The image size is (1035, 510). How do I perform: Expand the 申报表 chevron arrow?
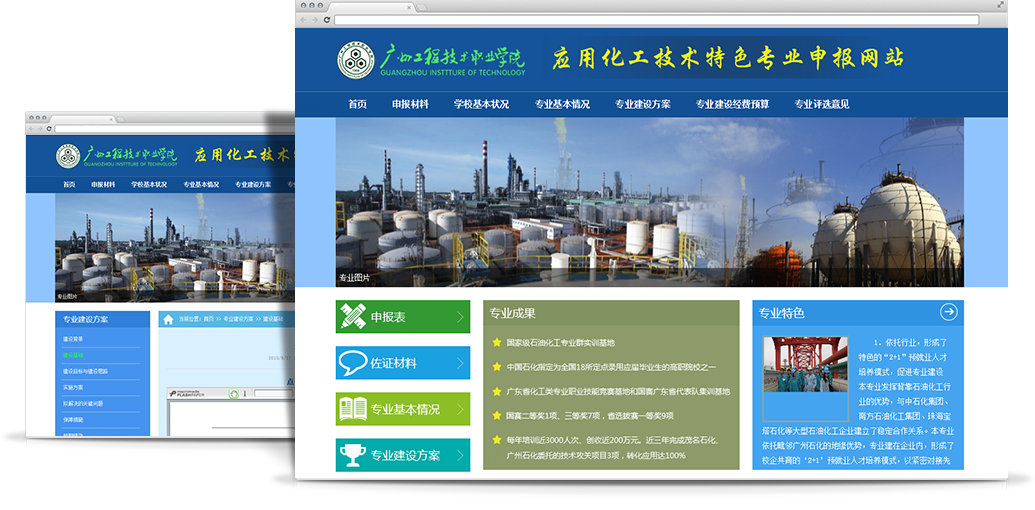click(459, 317)
